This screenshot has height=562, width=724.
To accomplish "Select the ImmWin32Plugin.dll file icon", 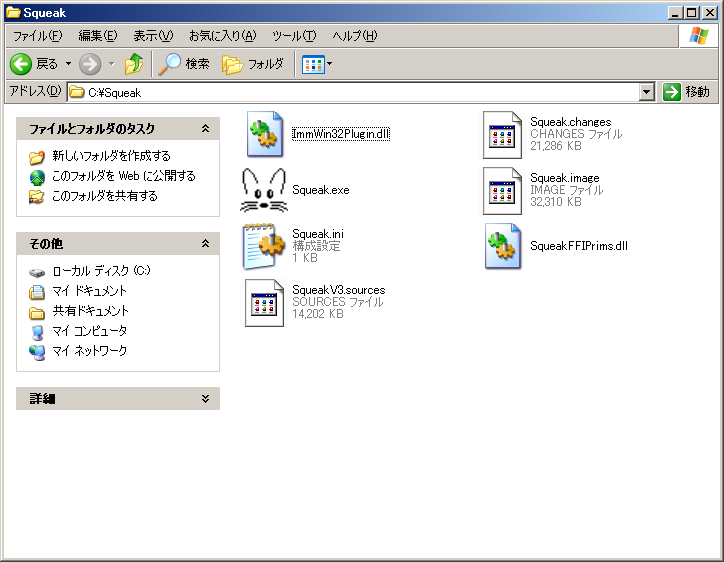I will (265, 135).
